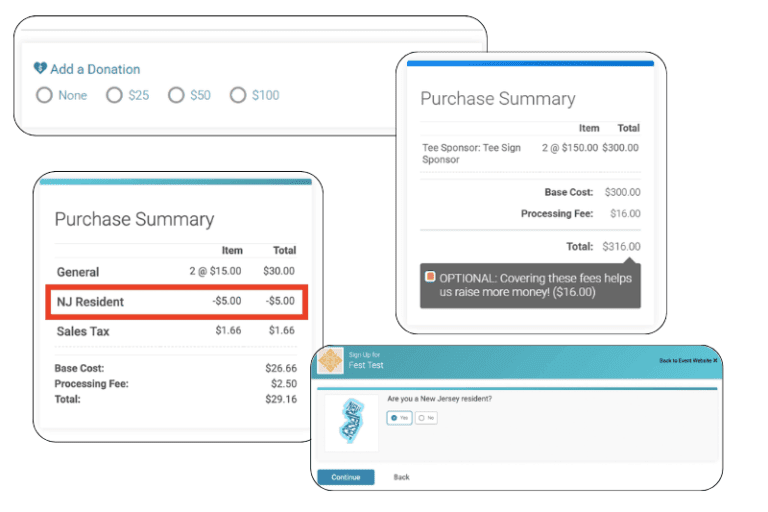Click the Fest Test event title
Screen dimensions: 768x512
365,365
